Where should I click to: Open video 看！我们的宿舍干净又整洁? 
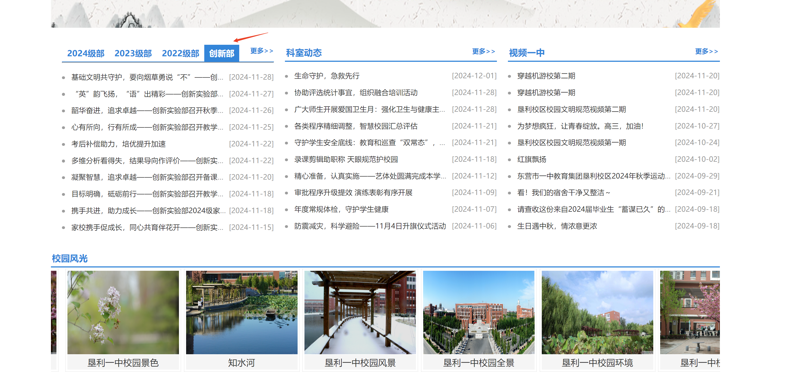coord(564,193)
